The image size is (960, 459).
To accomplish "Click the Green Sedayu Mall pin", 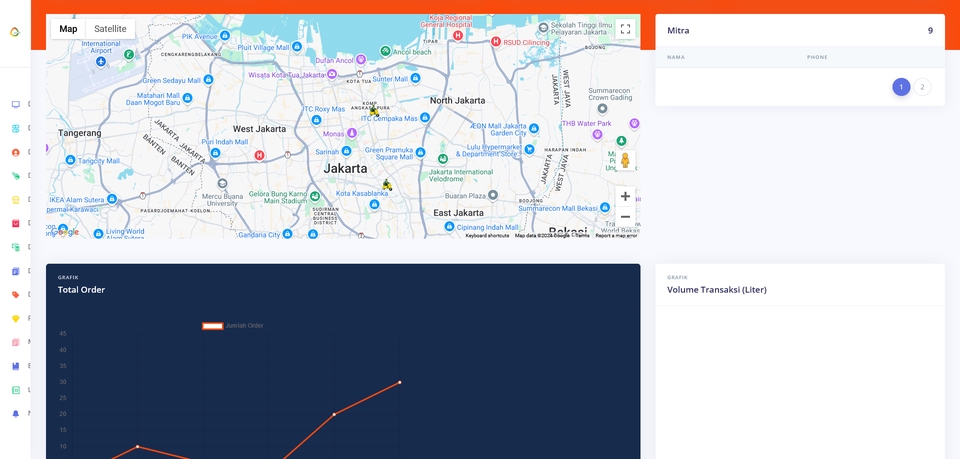I will pos(208,80).
